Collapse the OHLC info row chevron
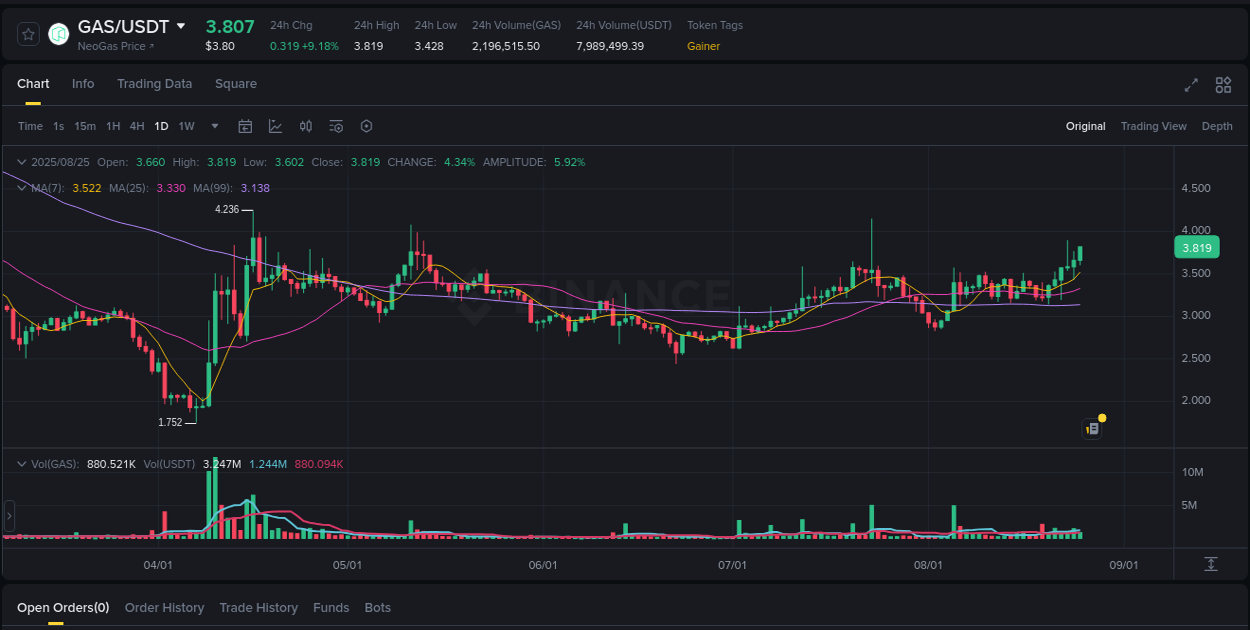The image size is (1250, 630). click(21, 161)
